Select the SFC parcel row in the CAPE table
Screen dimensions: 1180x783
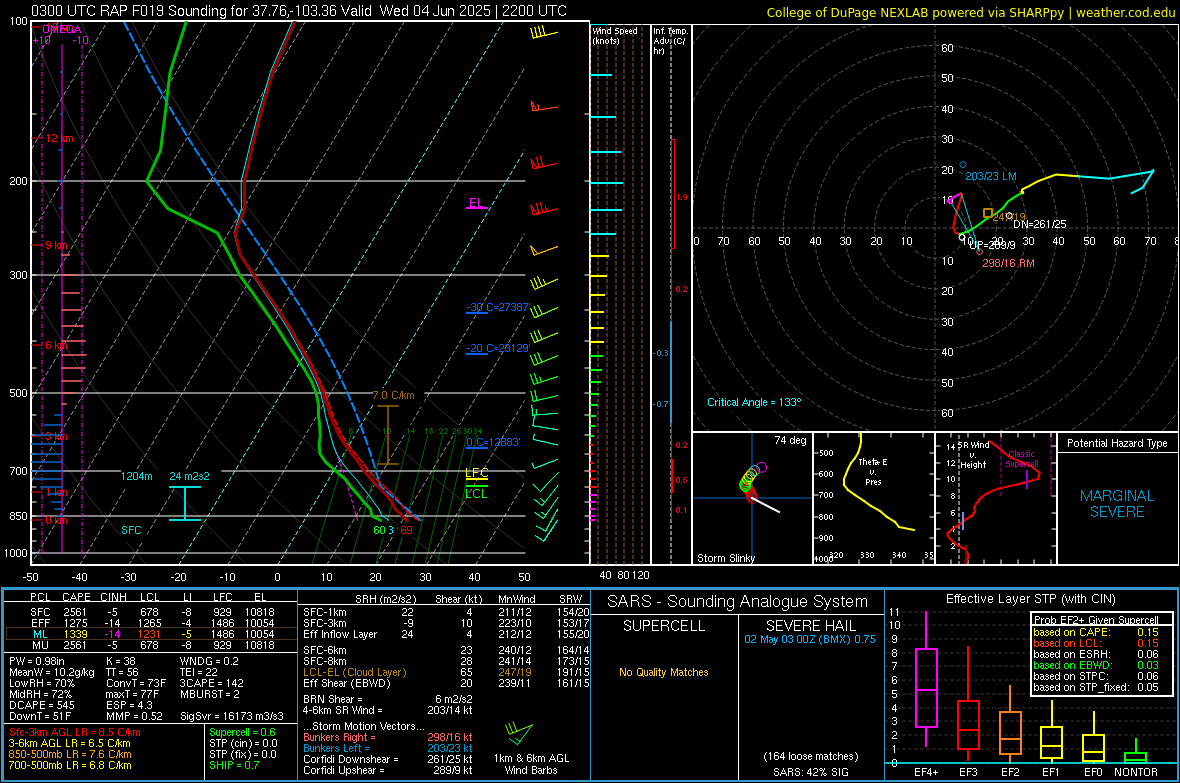pyautogui.click(x=151, y=612)
